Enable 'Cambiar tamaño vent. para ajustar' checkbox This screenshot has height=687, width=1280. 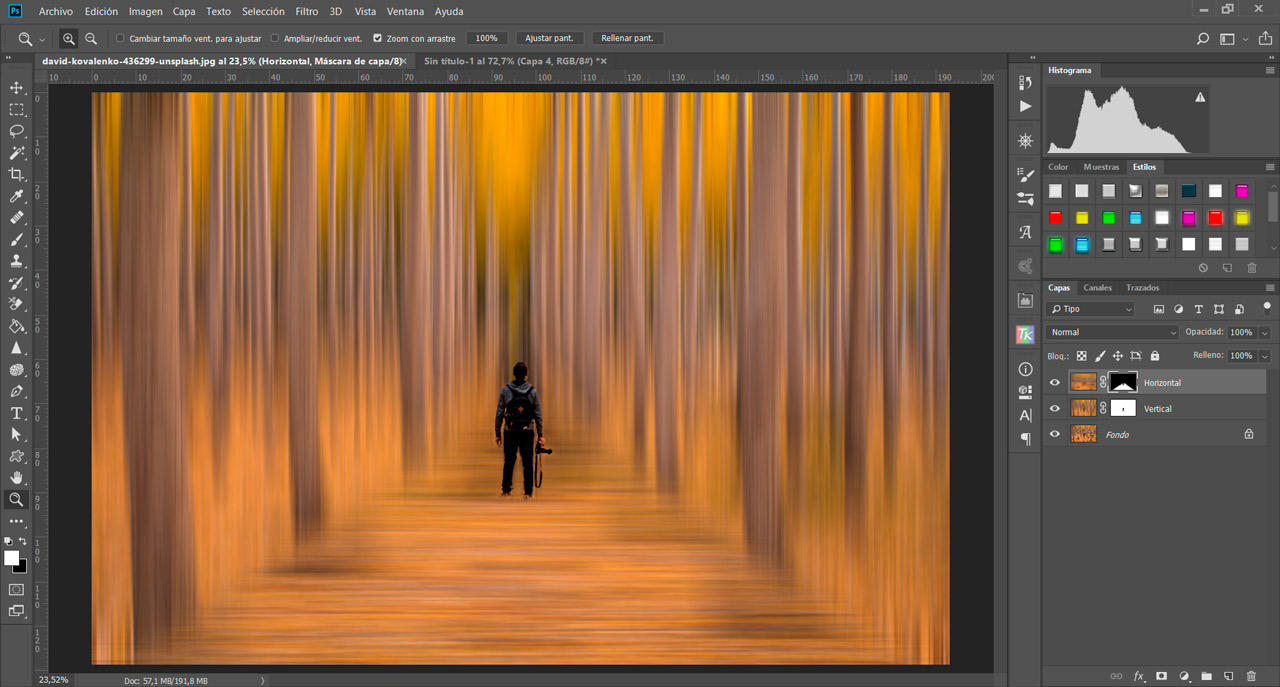point(121,39)
